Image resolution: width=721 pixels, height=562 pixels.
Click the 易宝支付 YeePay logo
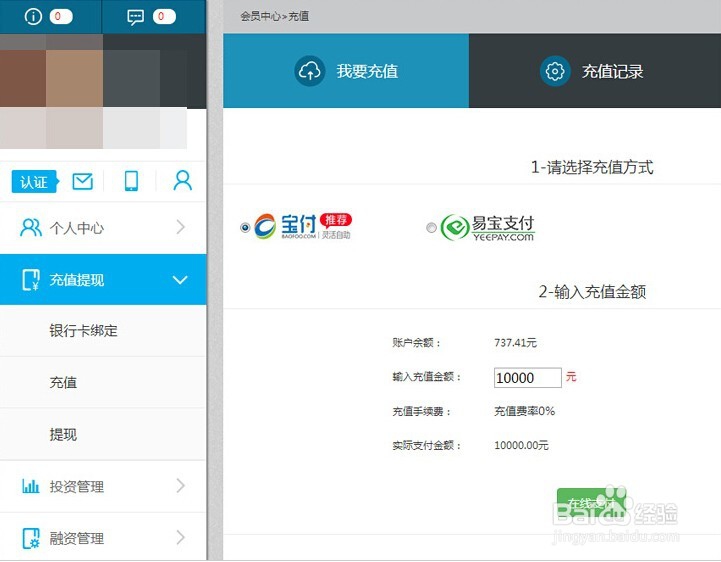tap(487, 228)
